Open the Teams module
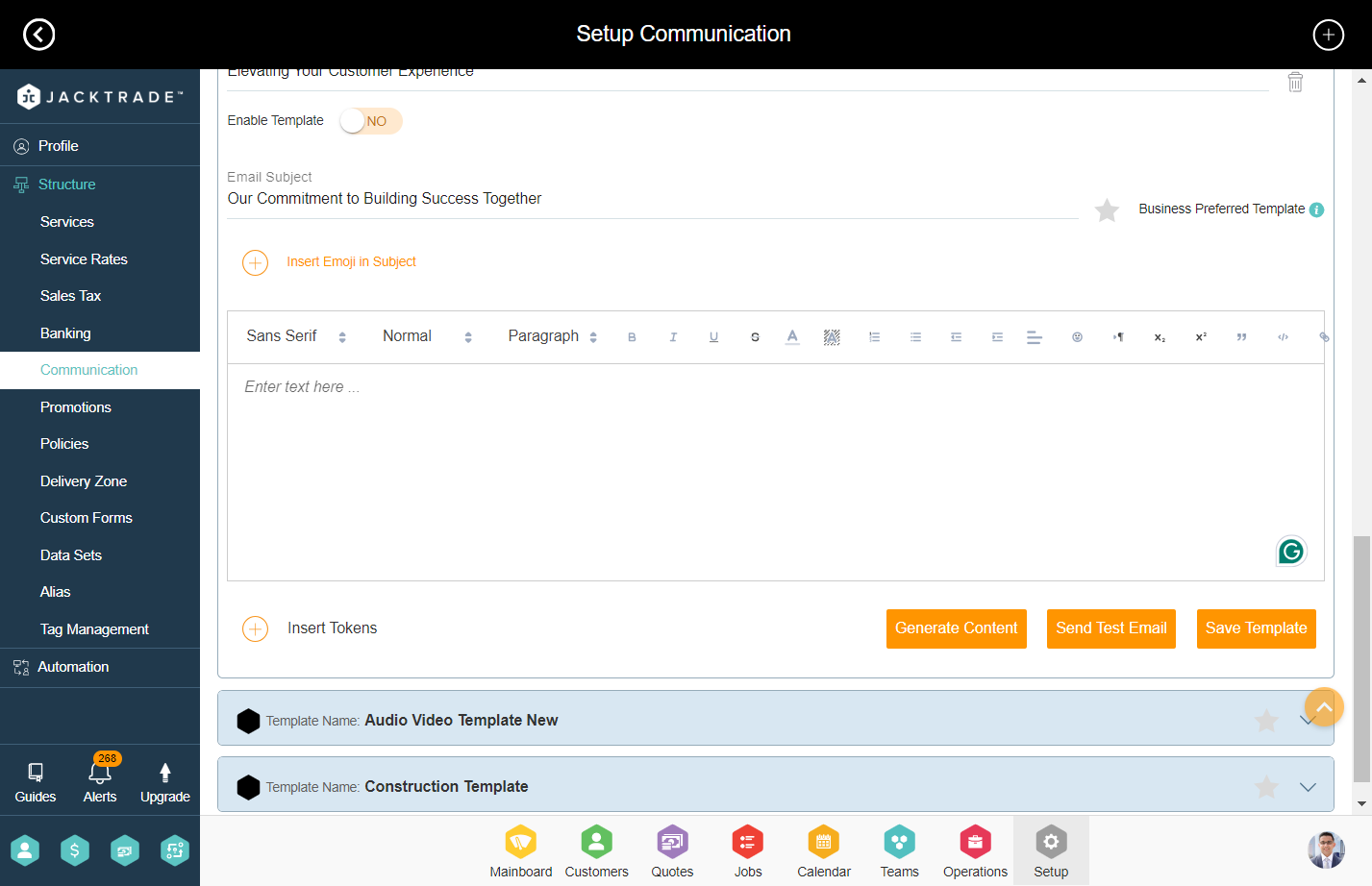 [899, 851]
